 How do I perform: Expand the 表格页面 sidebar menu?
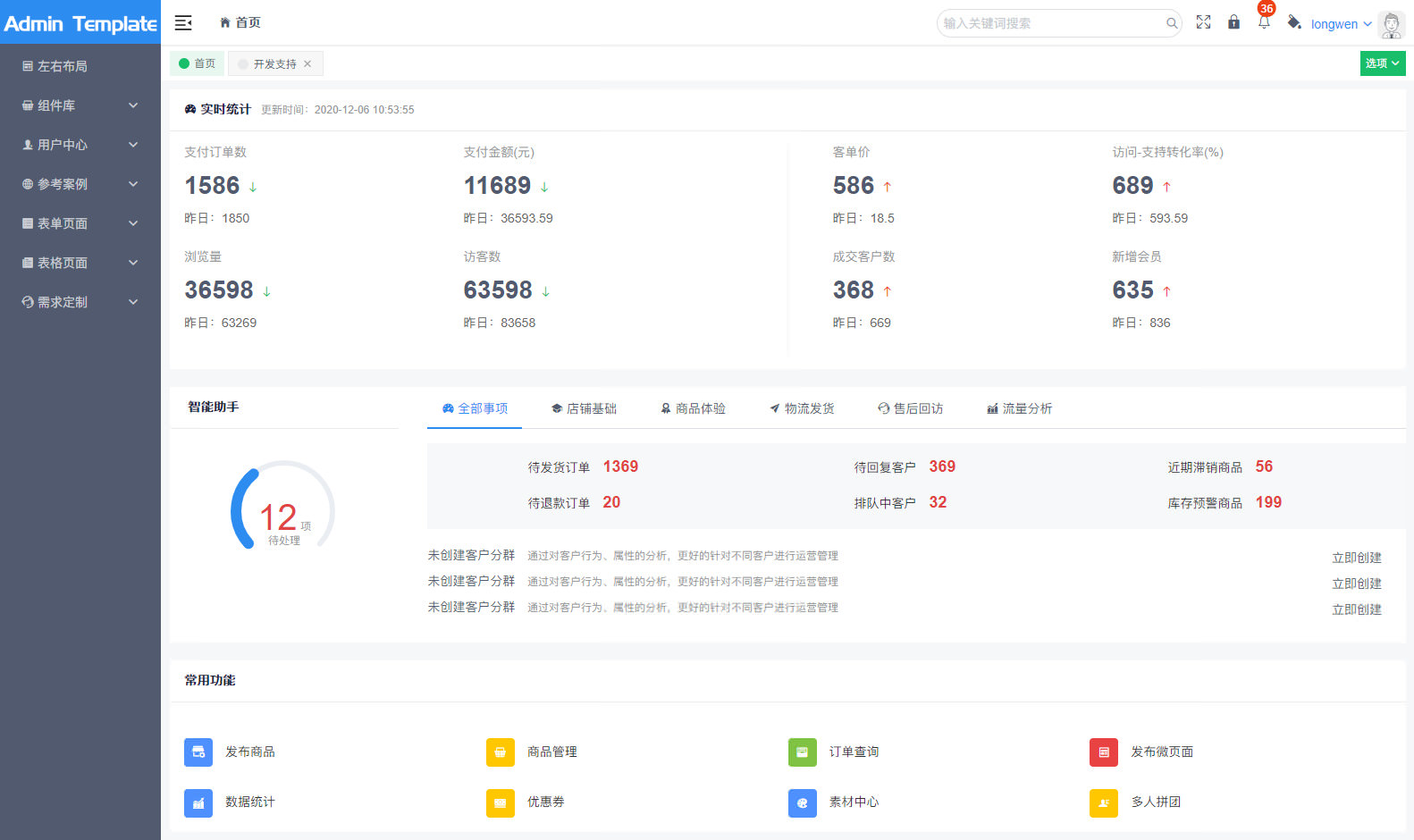click(80, 263)
